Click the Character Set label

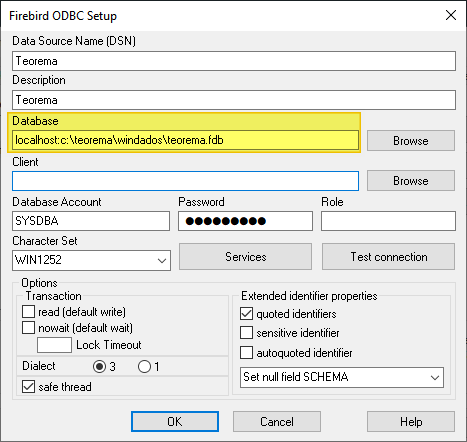click(45, 241)
